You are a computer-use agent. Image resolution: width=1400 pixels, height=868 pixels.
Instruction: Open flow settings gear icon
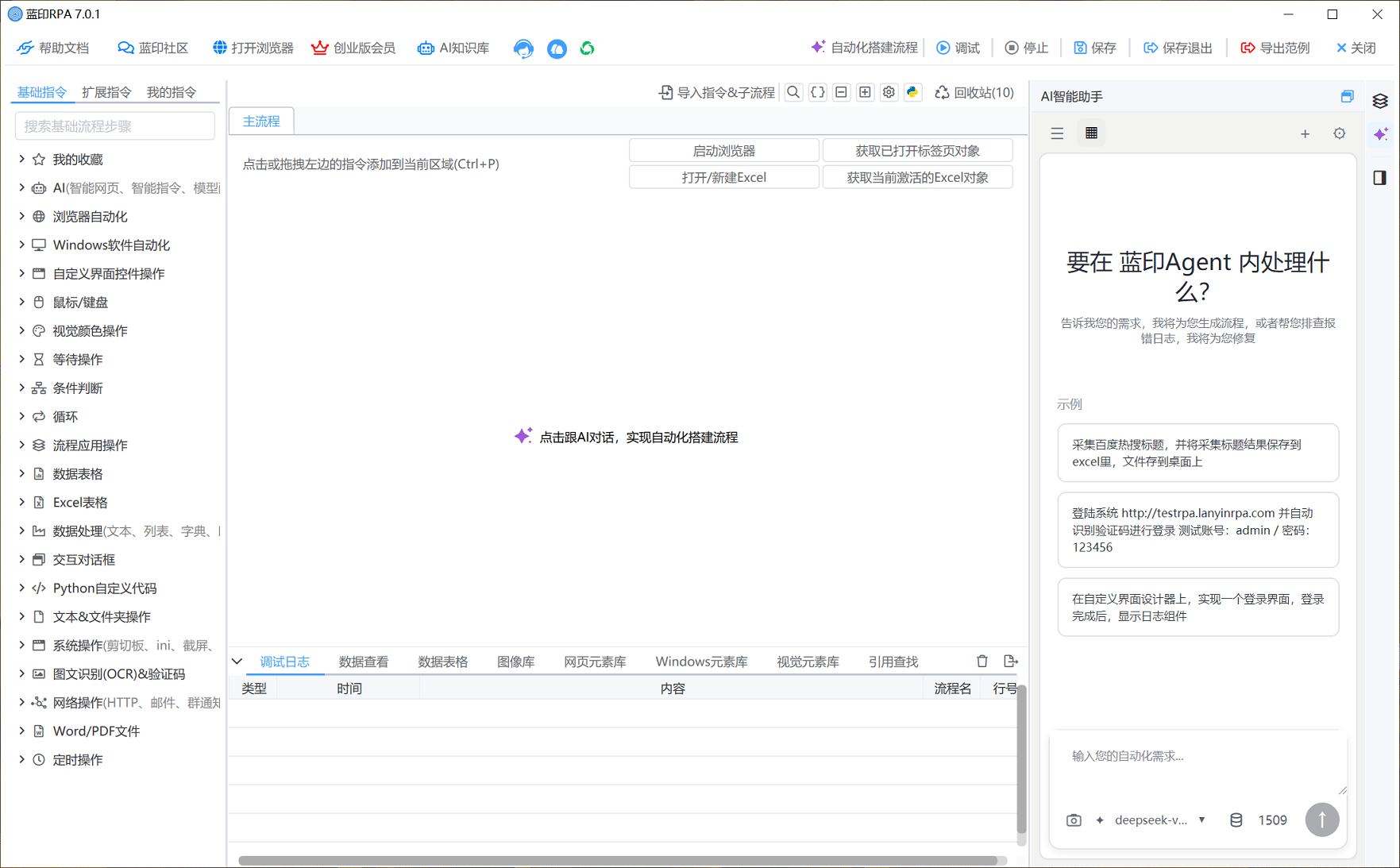coord(889,92)
